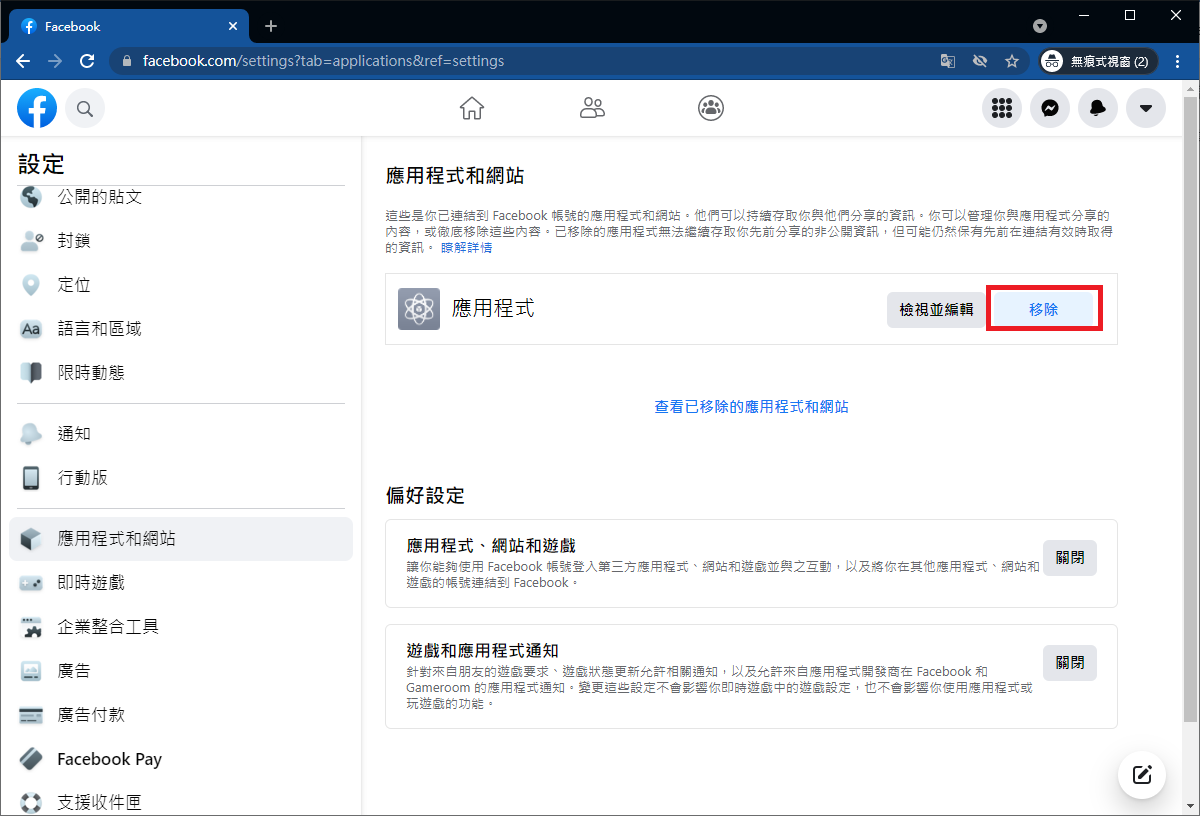Viewport: 1200px width, 816px height.
Task: Toggle 關閉 for 遊戲和應用程式通知
Action: [x=1069, y=662]
